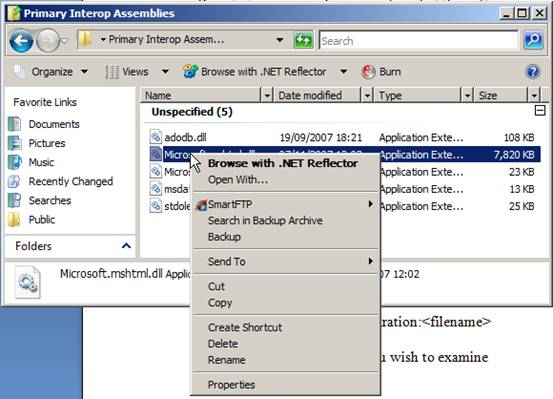Click the Documents folder icon
The image size is (553, 399).
coord(14,124)
